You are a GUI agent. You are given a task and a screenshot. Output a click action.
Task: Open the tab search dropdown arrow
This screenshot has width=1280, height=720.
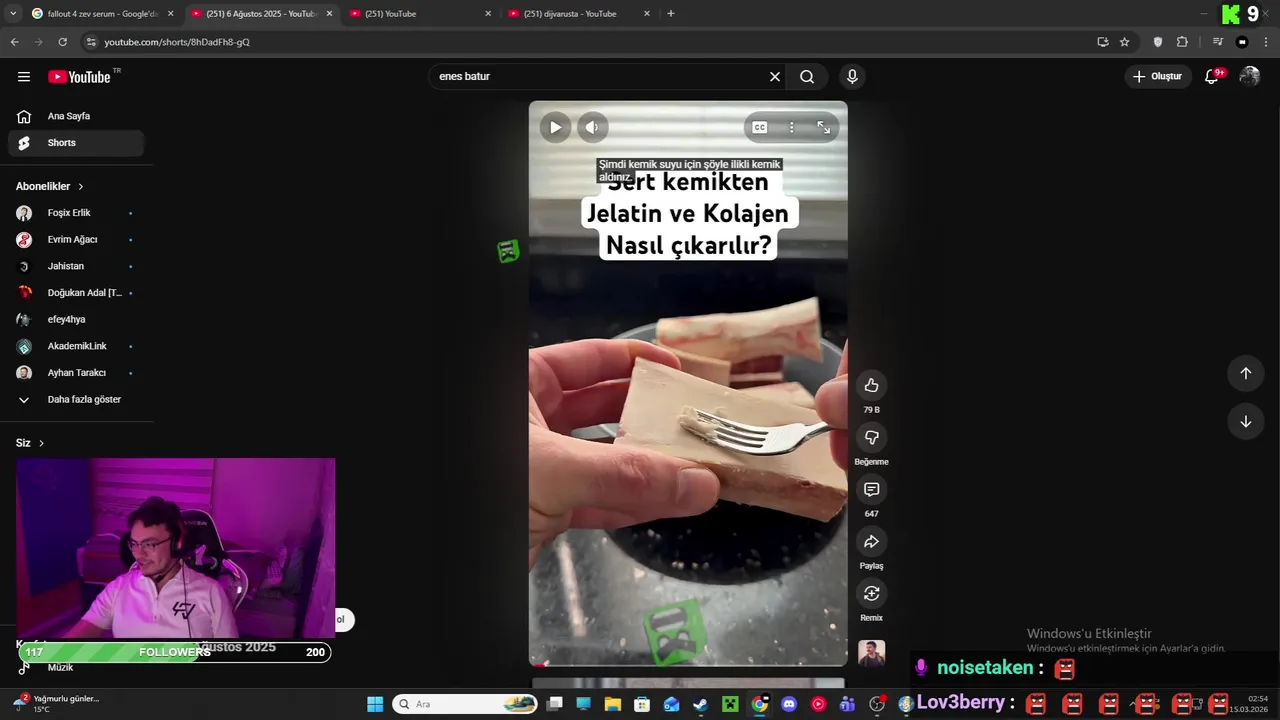(x=12, y=13)
